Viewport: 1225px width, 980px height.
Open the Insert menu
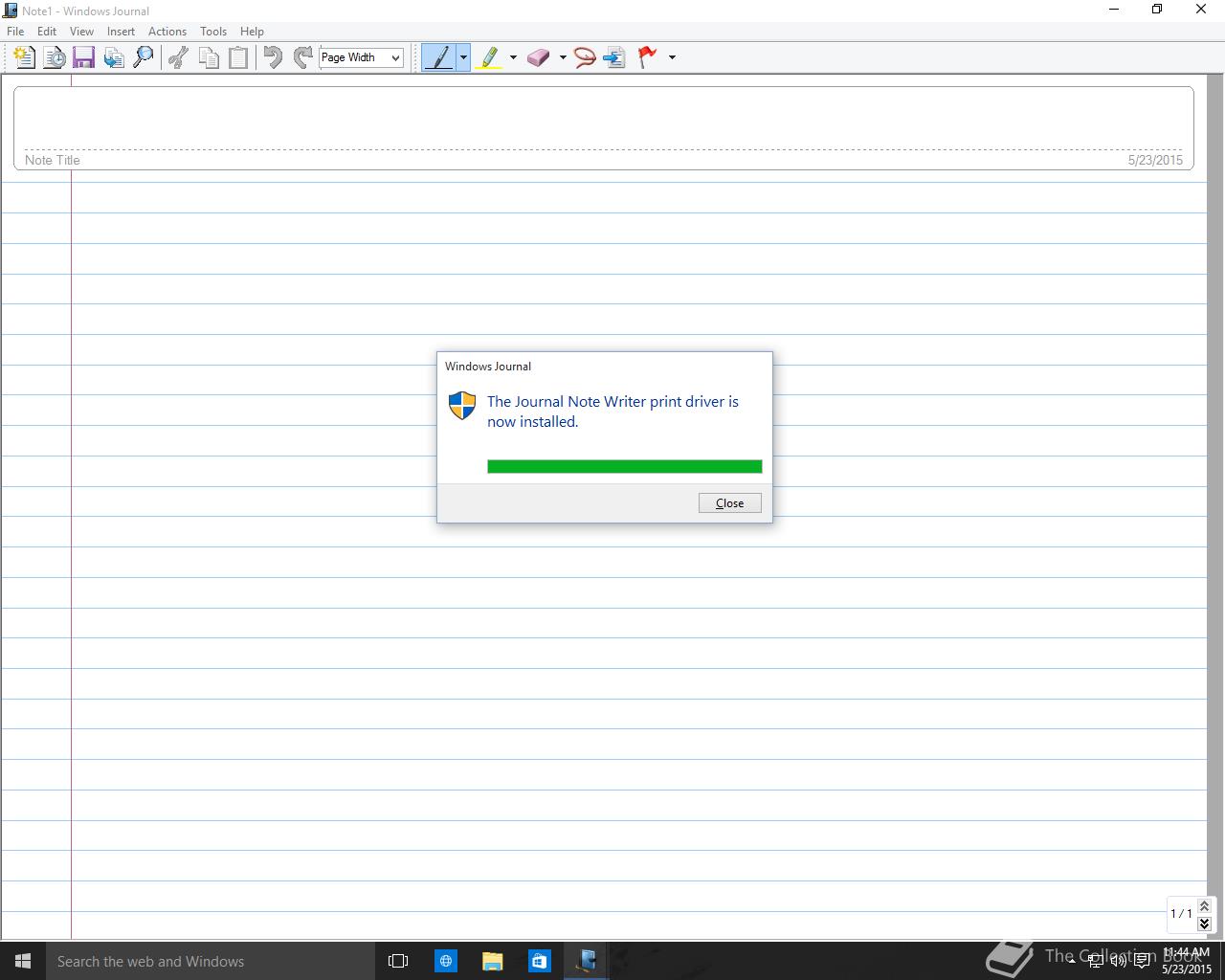[x=121, y=32]
